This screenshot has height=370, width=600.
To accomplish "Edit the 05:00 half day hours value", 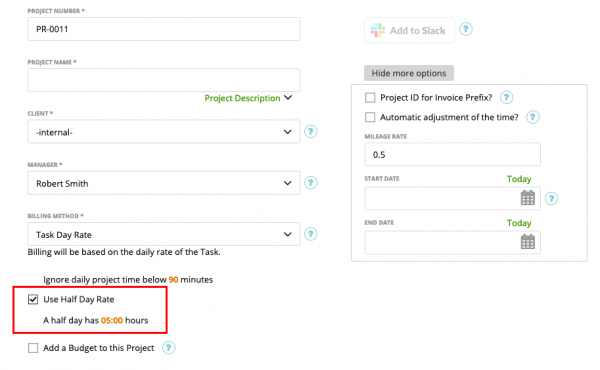I will 112,320.
